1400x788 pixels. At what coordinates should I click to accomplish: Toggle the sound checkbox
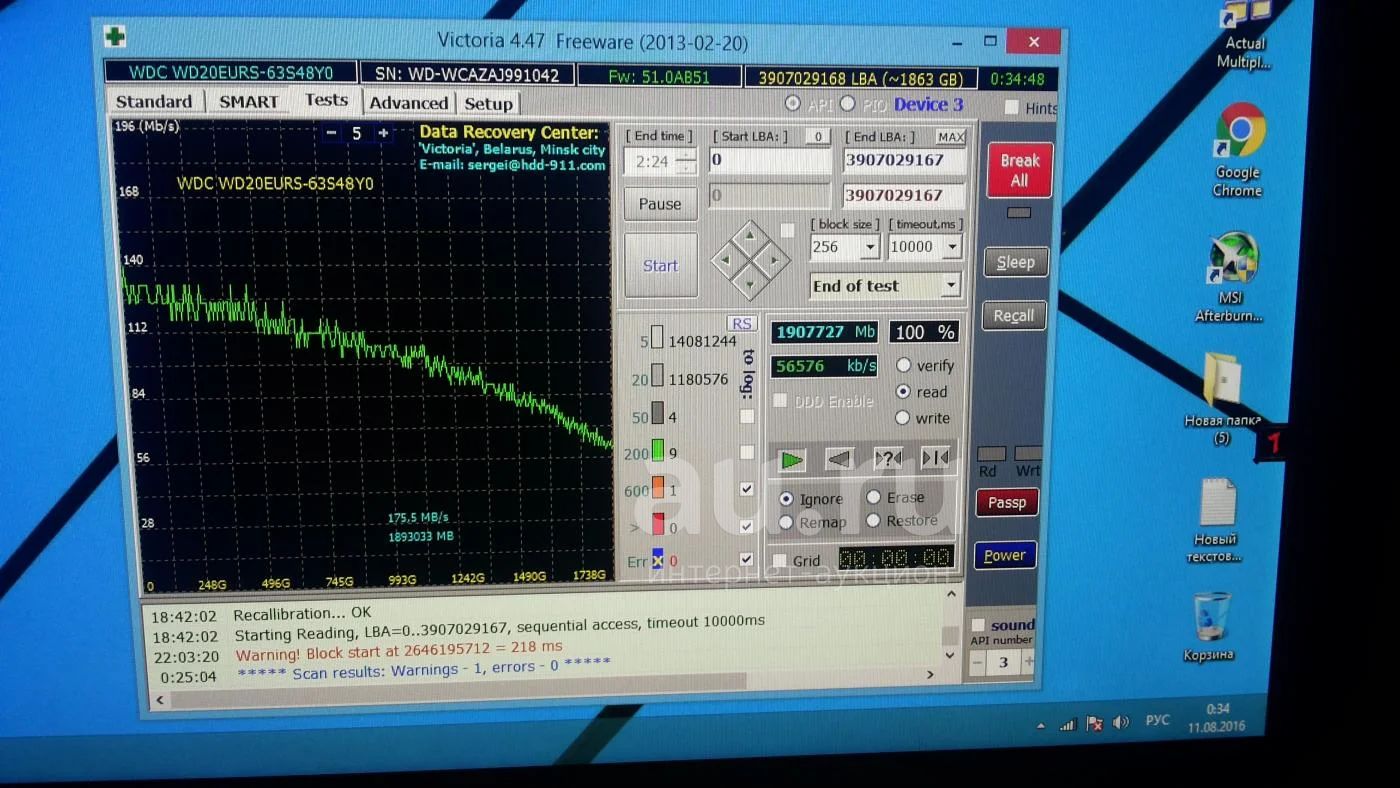pyautogui.click(x=978, y=625)
